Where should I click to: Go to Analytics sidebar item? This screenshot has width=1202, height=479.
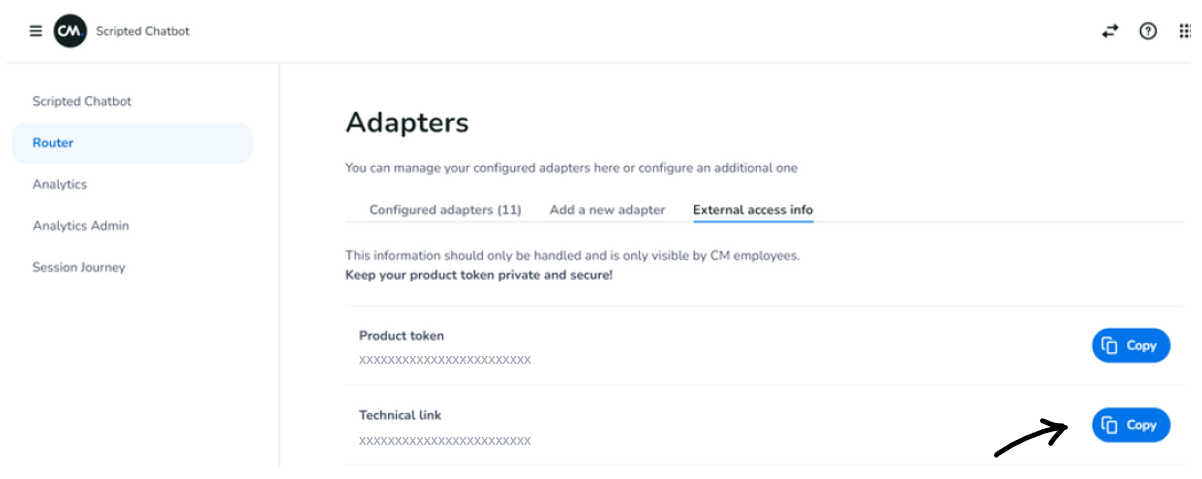60,184
